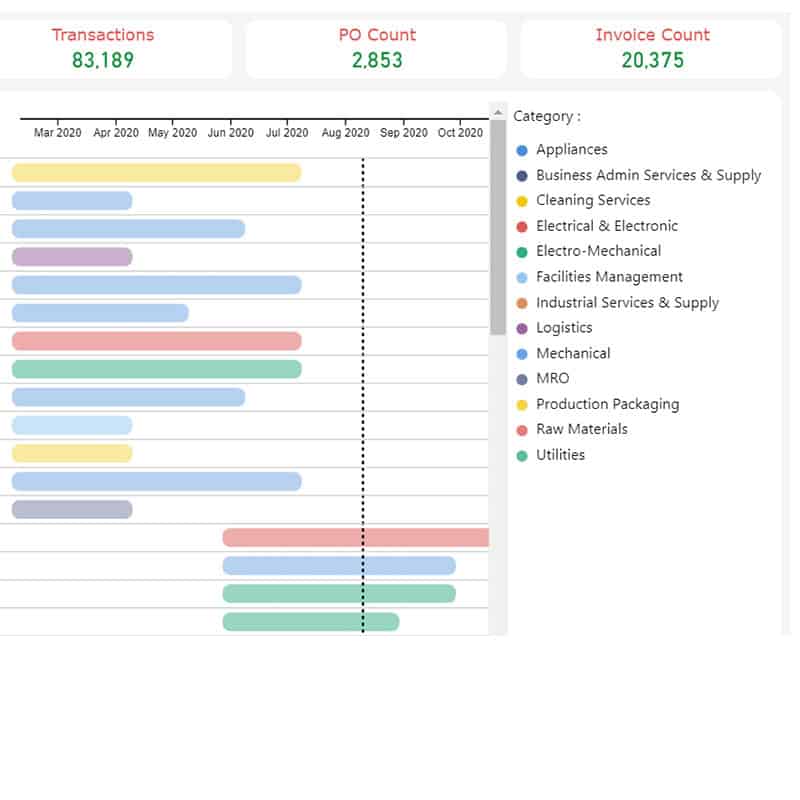This screenshot has width=800, height=800.
Task: Open the PO Count summary card
Action: coord(376,48)
